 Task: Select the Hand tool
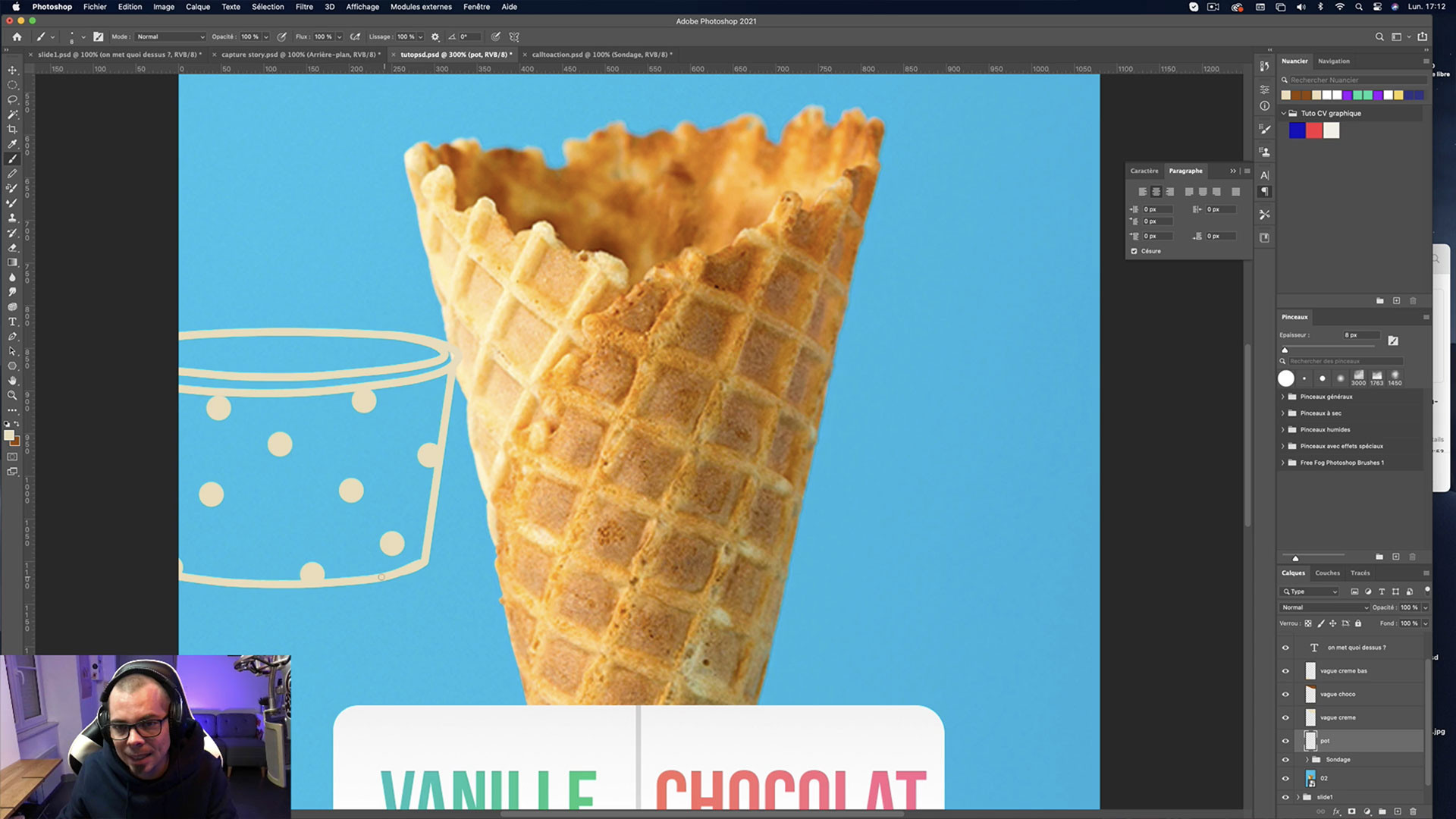(x=12, y=381)
